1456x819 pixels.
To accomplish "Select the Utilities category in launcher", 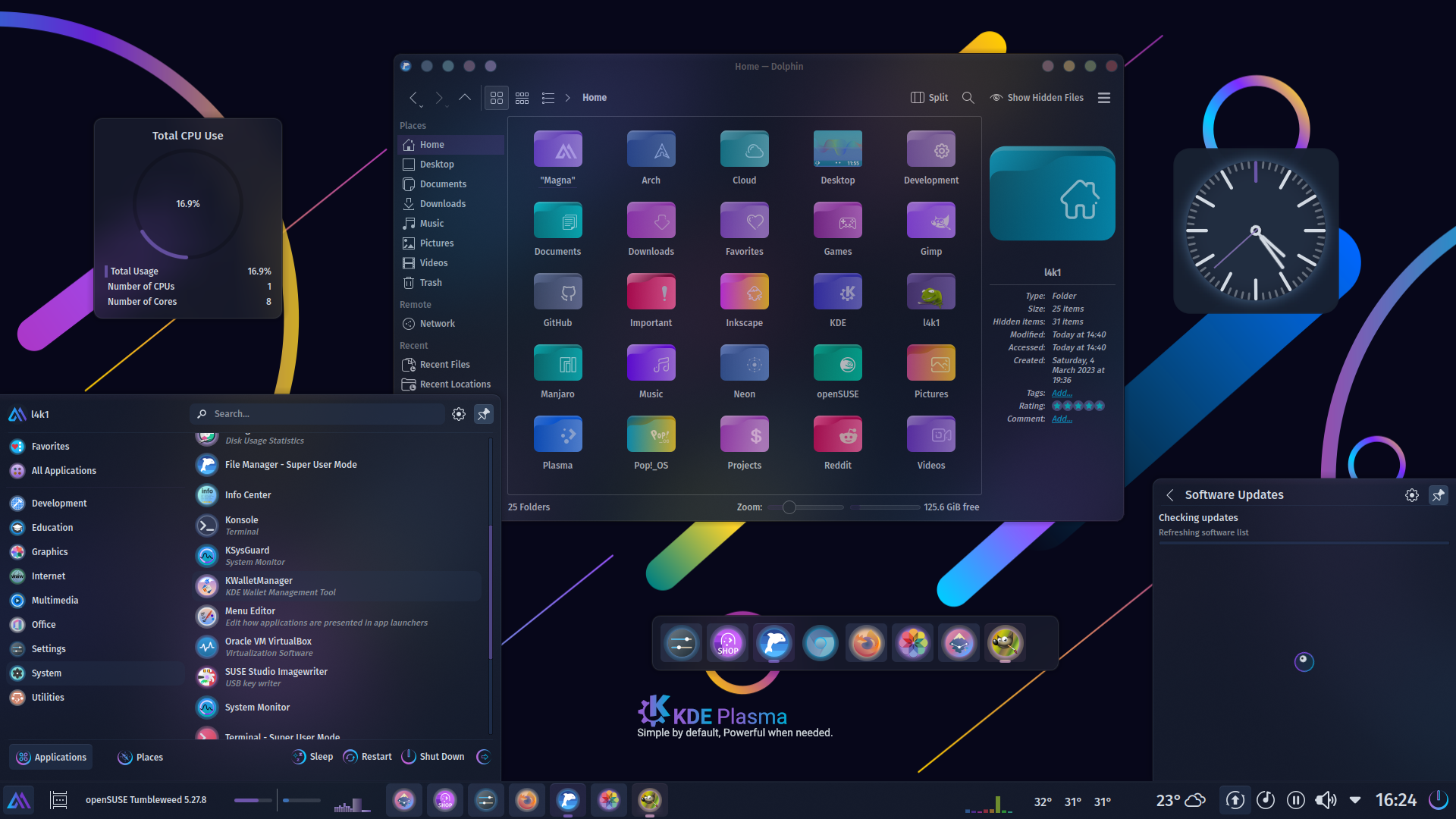I will tap(95, 698).
